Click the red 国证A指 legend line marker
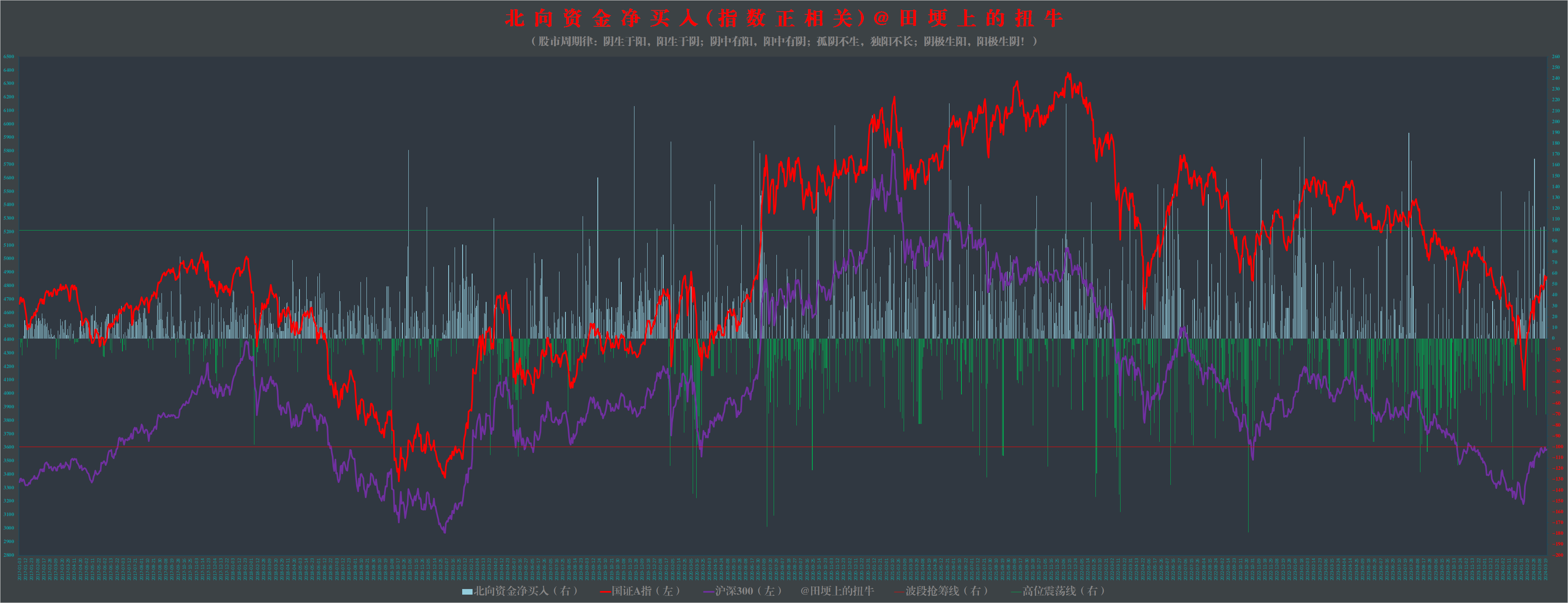 coord(606,591)
